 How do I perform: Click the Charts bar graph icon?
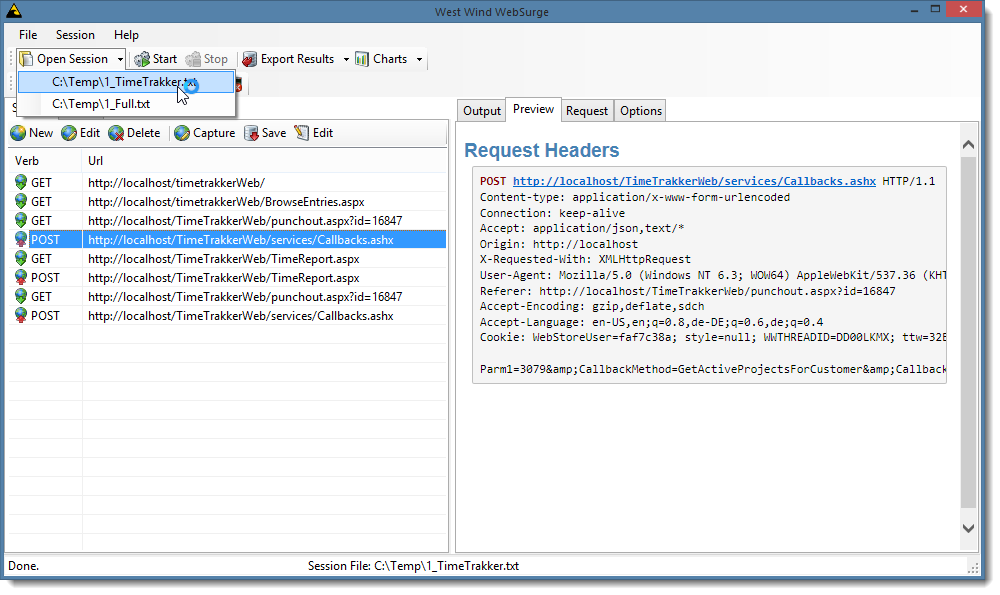click(x=362, y=59)
